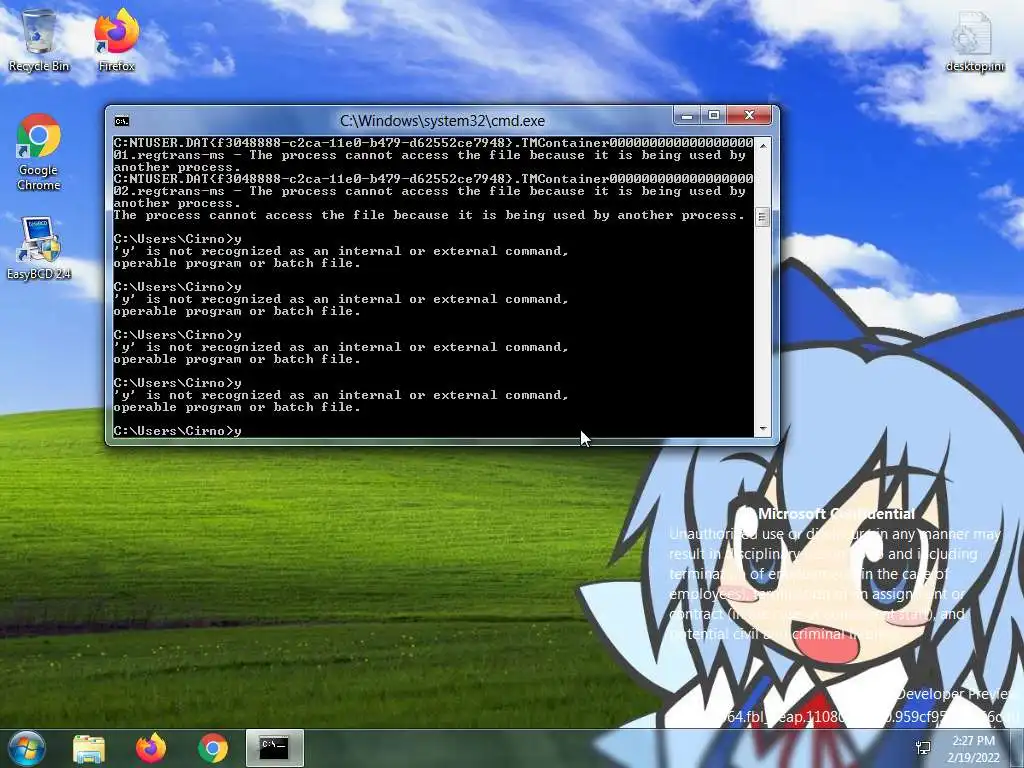Viewport: 1024px width, 768px height.
Task: Launch EasyBCD 2.4 desktop shortcut
Action: click(x=39, y=248)
